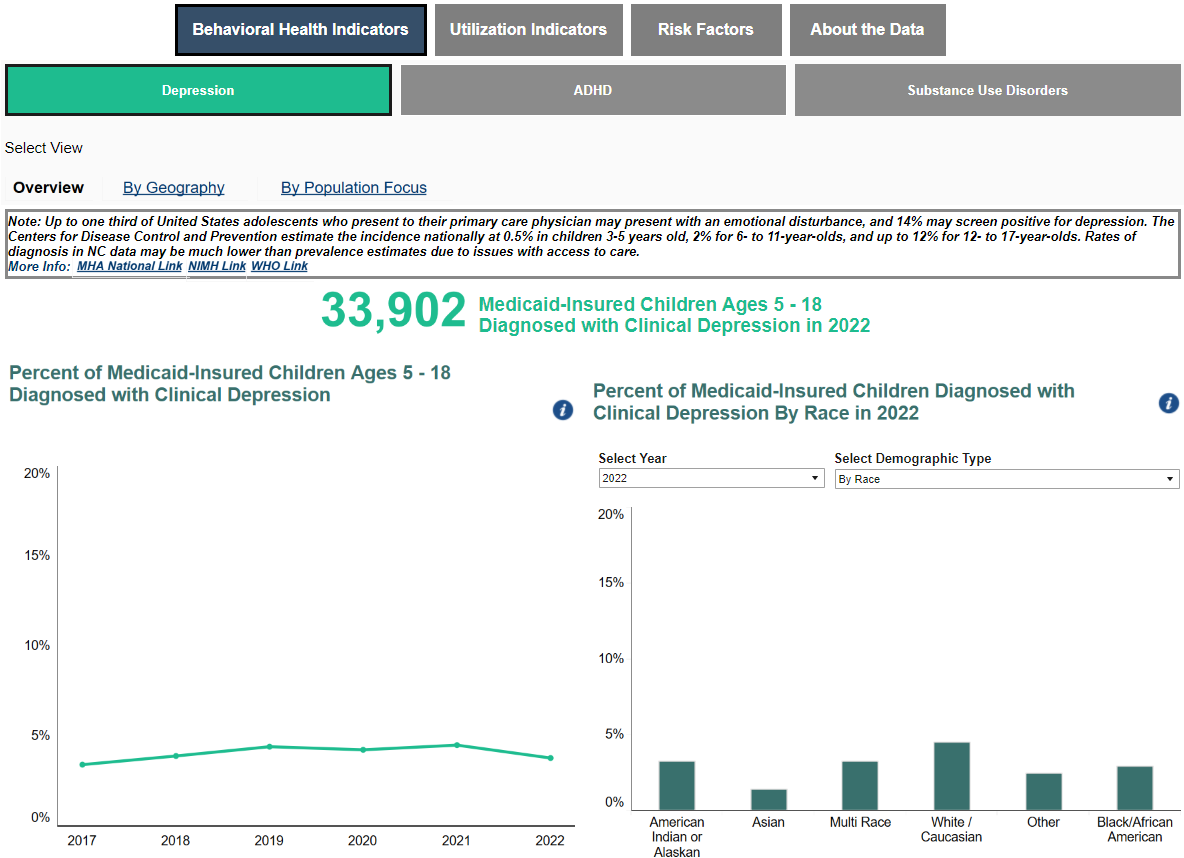Open the Utilization Indicators tab

point(528,30)
